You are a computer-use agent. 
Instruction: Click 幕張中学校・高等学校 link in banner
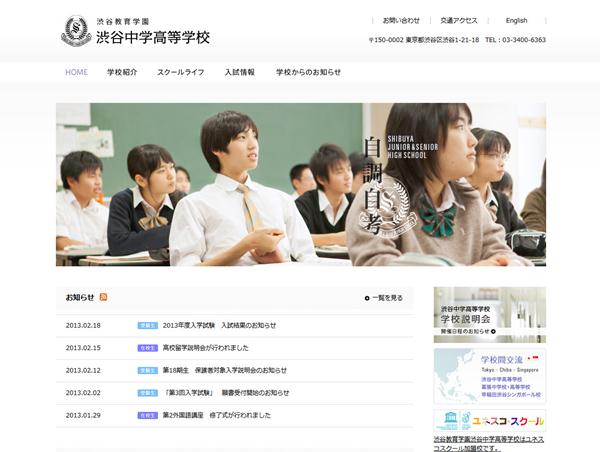pyautogui.click(x=505, y=387)
